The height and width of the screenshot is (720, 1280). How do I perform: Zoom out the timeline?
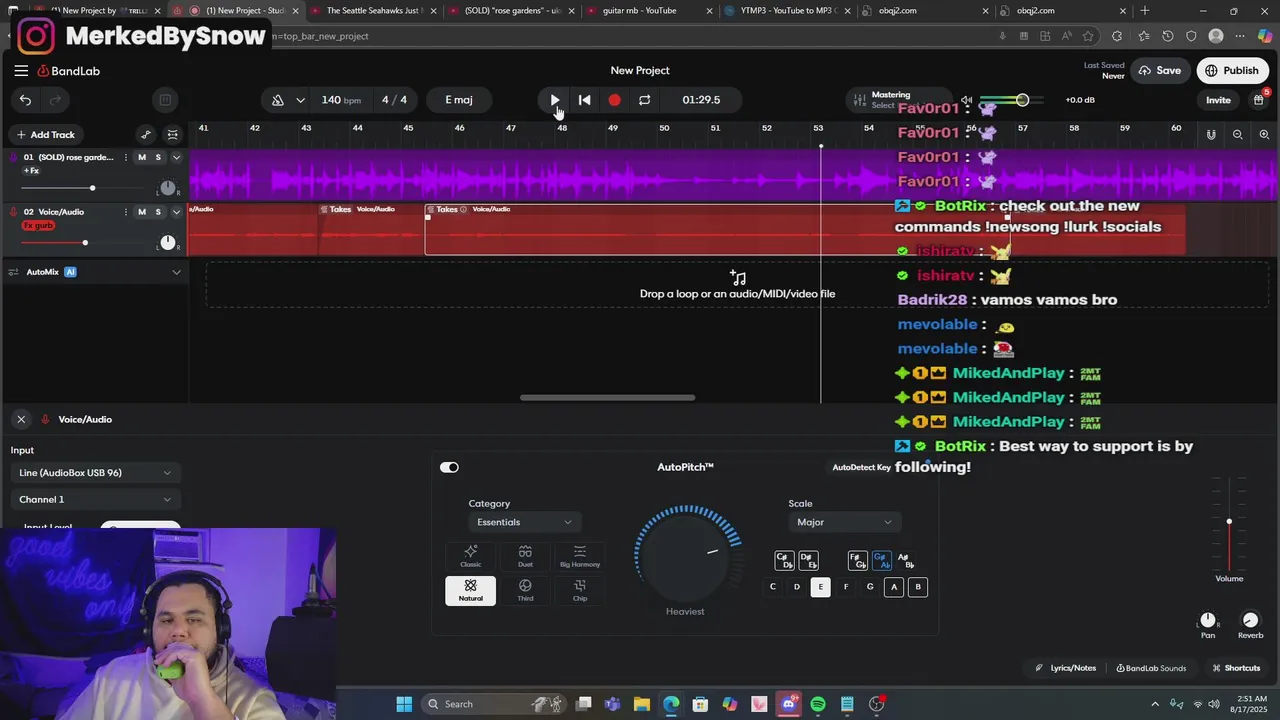tap(1237, 134)
